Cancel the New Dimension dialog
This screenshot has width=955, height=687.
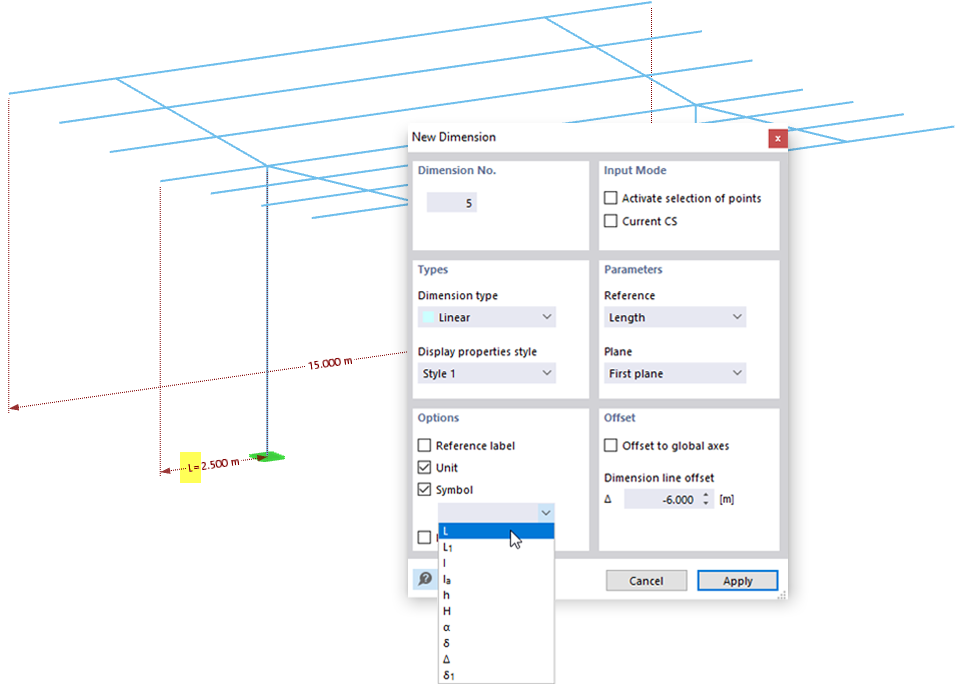646,580
